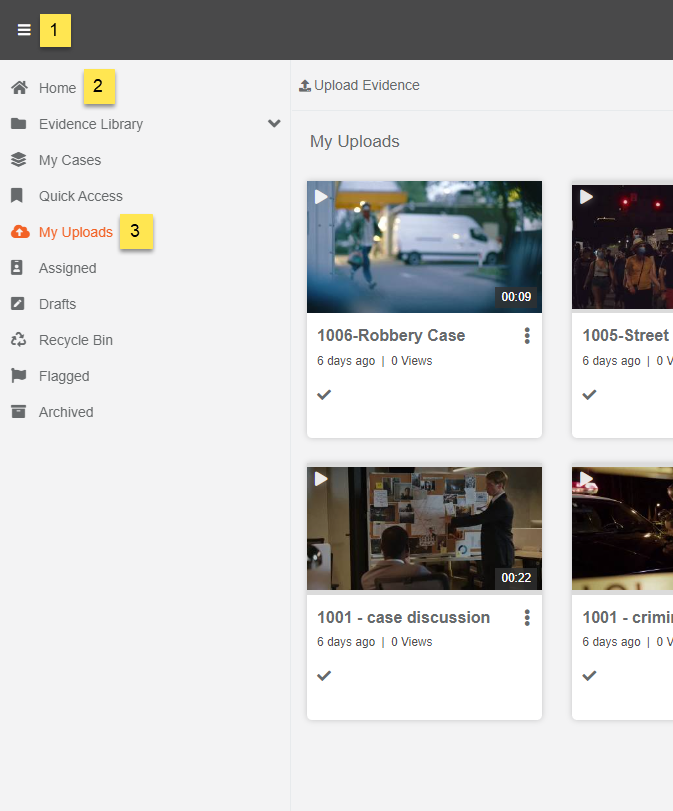Click the hamburger menu icon
This screenshot has height=811, width=673.
click(24, 30)
